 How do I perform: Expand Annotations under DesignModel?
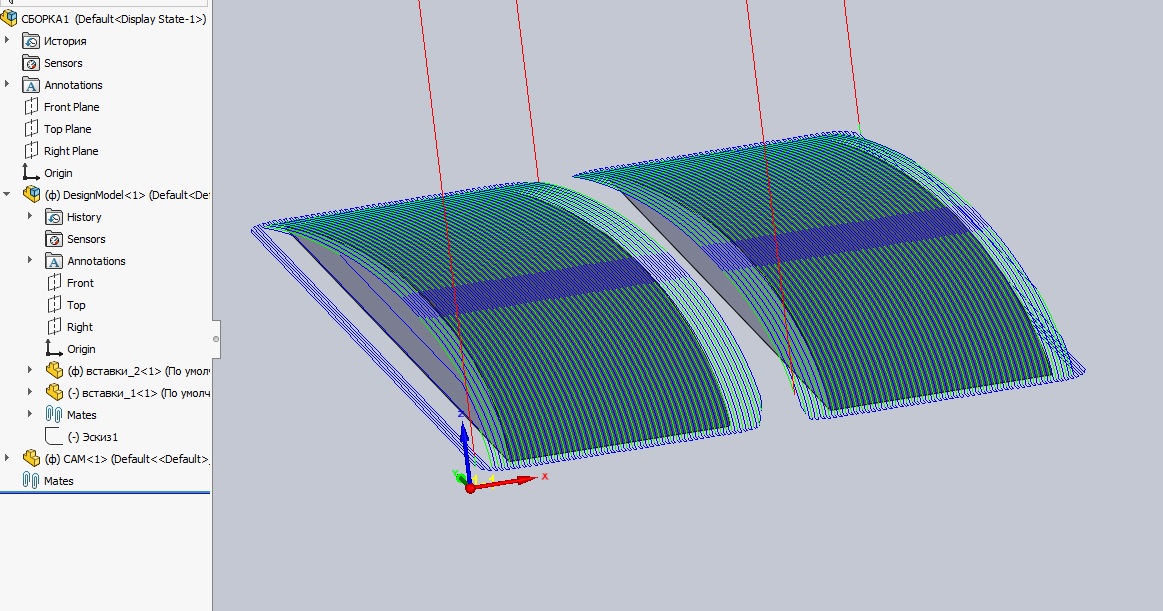click(30, 260)
